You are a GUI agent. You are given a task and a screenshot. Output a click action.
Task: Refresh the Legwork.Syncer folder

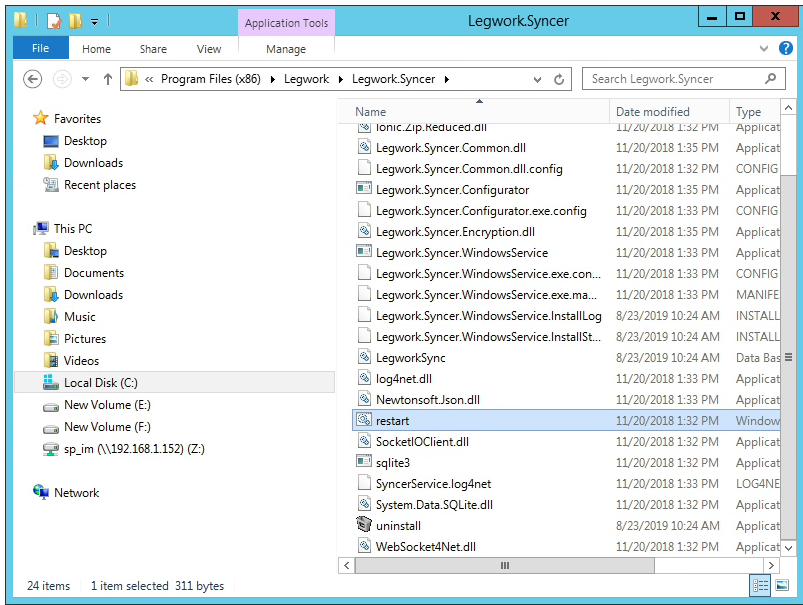click(559, 79)
